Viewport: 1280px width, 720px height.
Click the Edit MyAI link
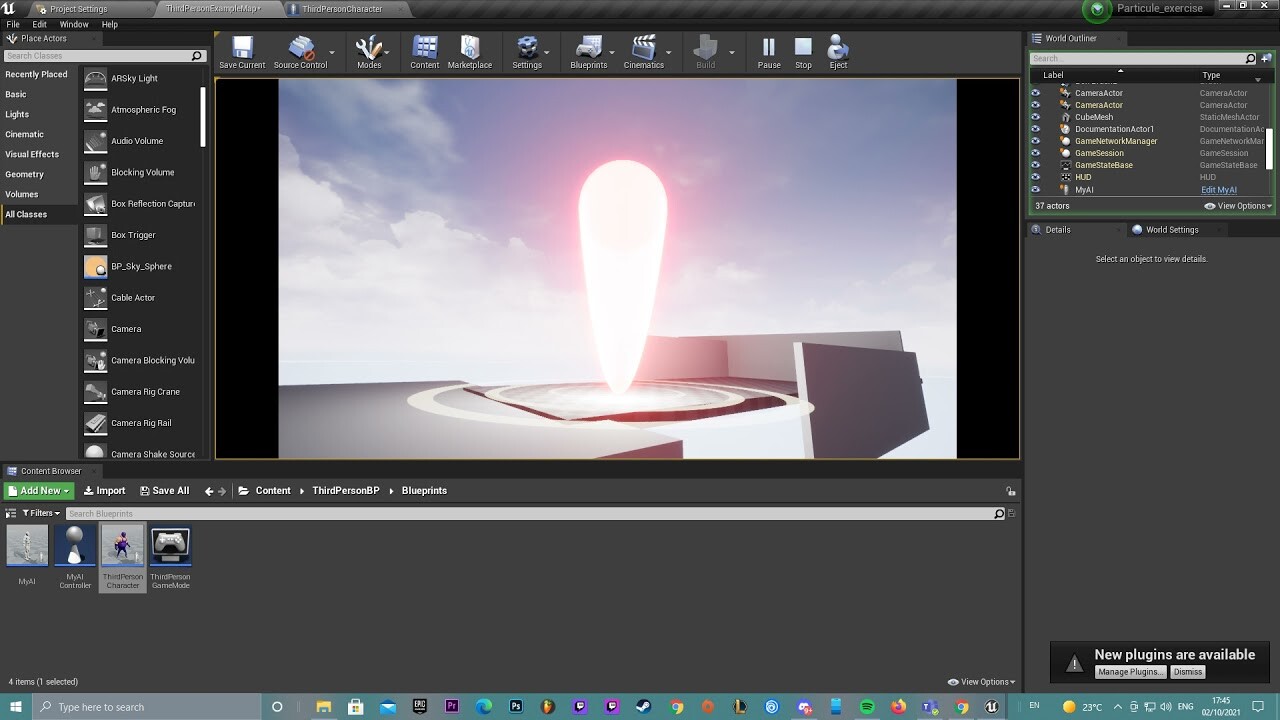point(1218,189)
